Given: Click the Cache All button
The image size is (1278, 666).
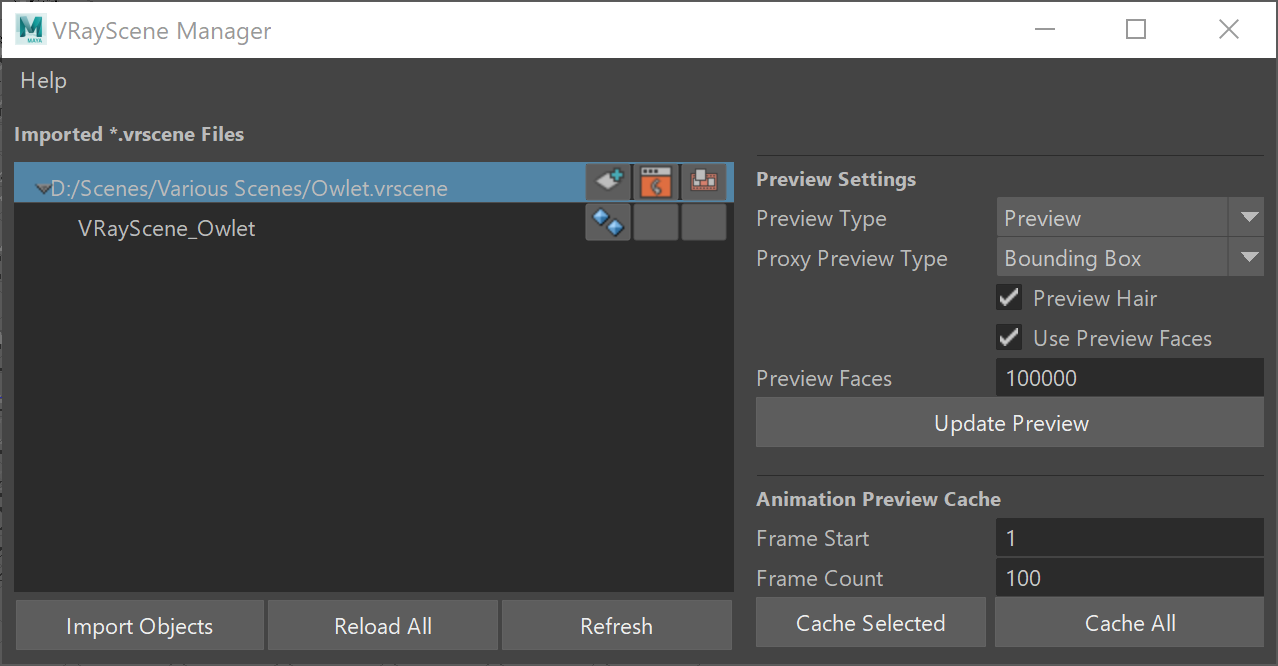Looking at the screenshot, I should [1130, 623].
